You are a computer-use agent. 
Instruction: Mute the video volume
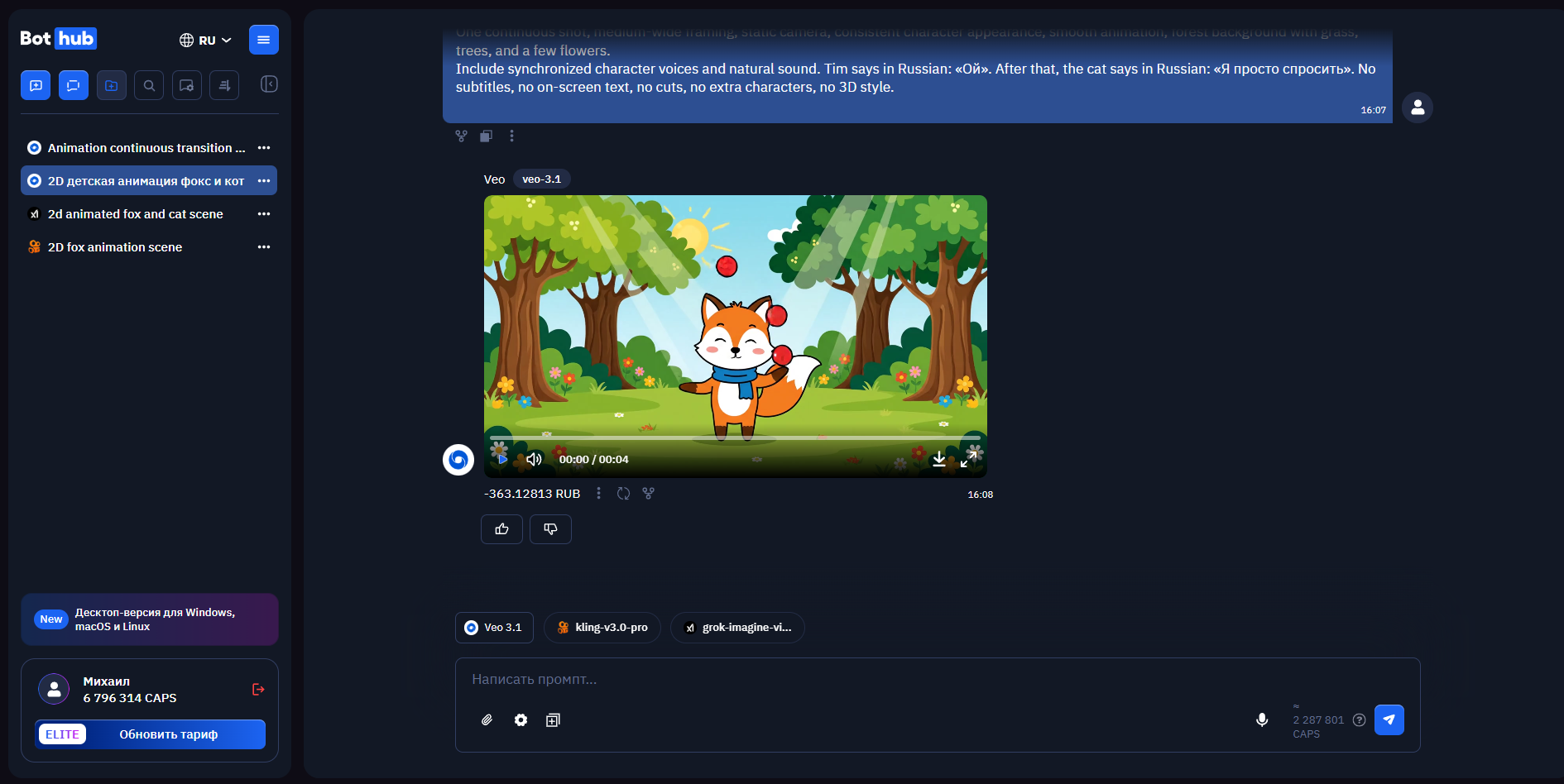tap(534, 459)
